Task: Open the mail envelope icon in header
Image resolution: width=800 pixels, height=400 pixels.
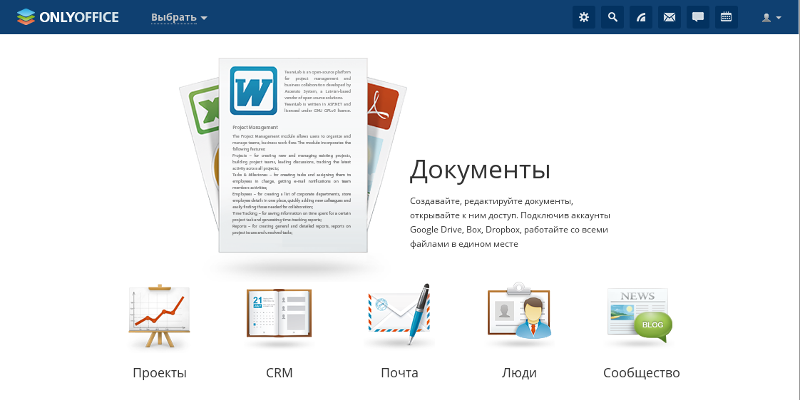Action: pos(669,17)
